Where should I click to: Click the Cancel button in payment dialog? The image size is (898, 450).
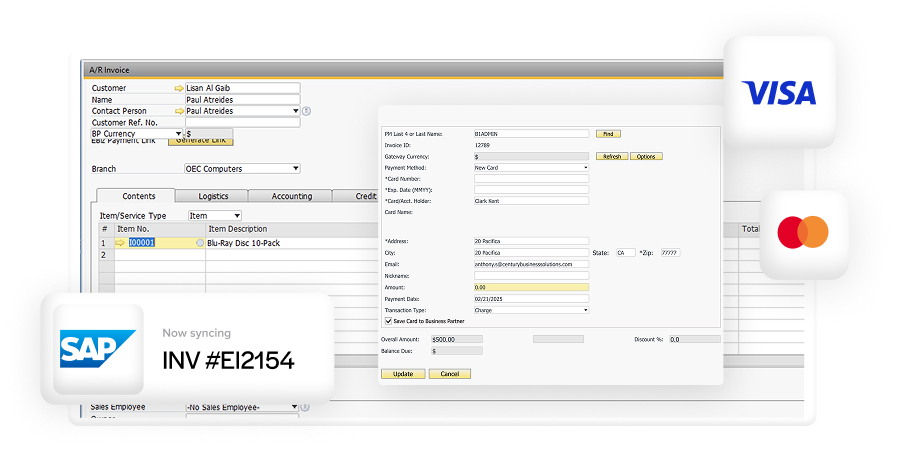[x=450, y=374]
